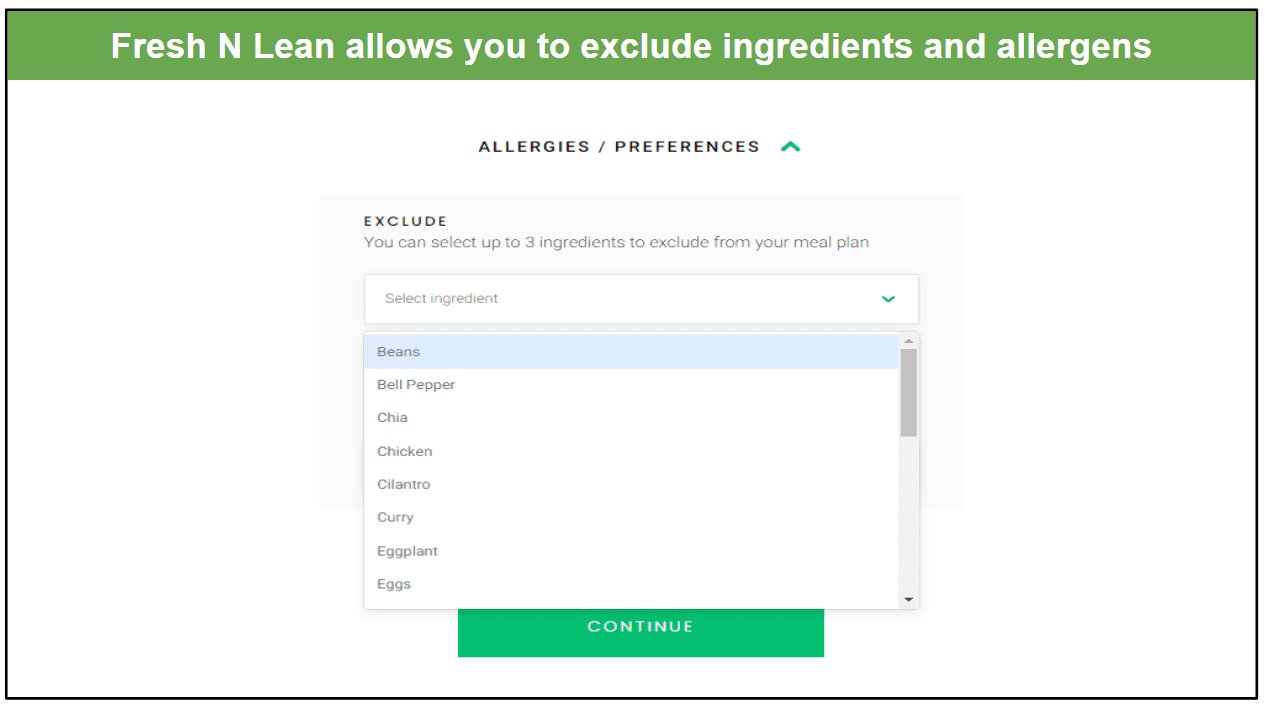Exclude Chicken from the meal plan
1265x711 pixels.
tap(404, 452)
